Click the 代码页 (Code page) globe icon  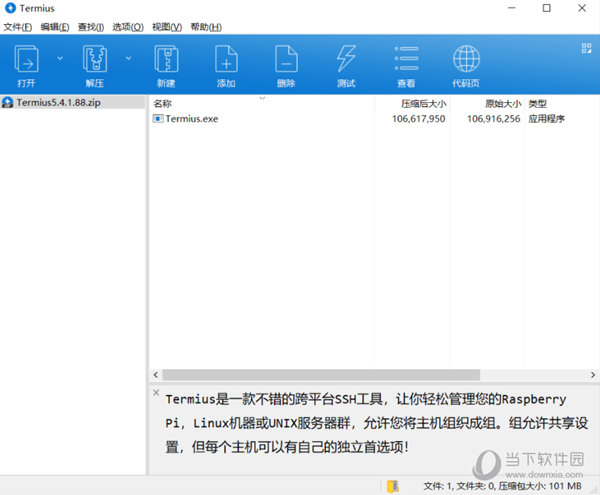466,59
